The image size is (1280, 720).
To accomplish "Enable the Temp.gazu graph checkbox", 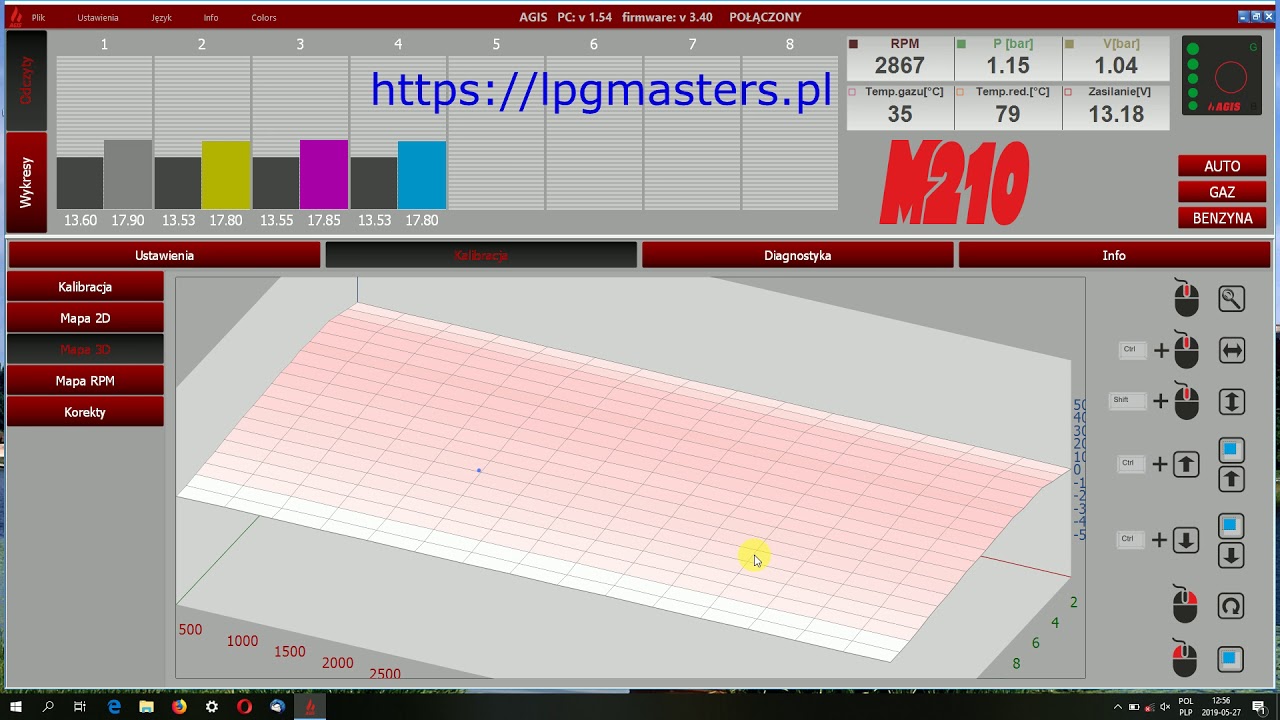I will tap(853, 92).
